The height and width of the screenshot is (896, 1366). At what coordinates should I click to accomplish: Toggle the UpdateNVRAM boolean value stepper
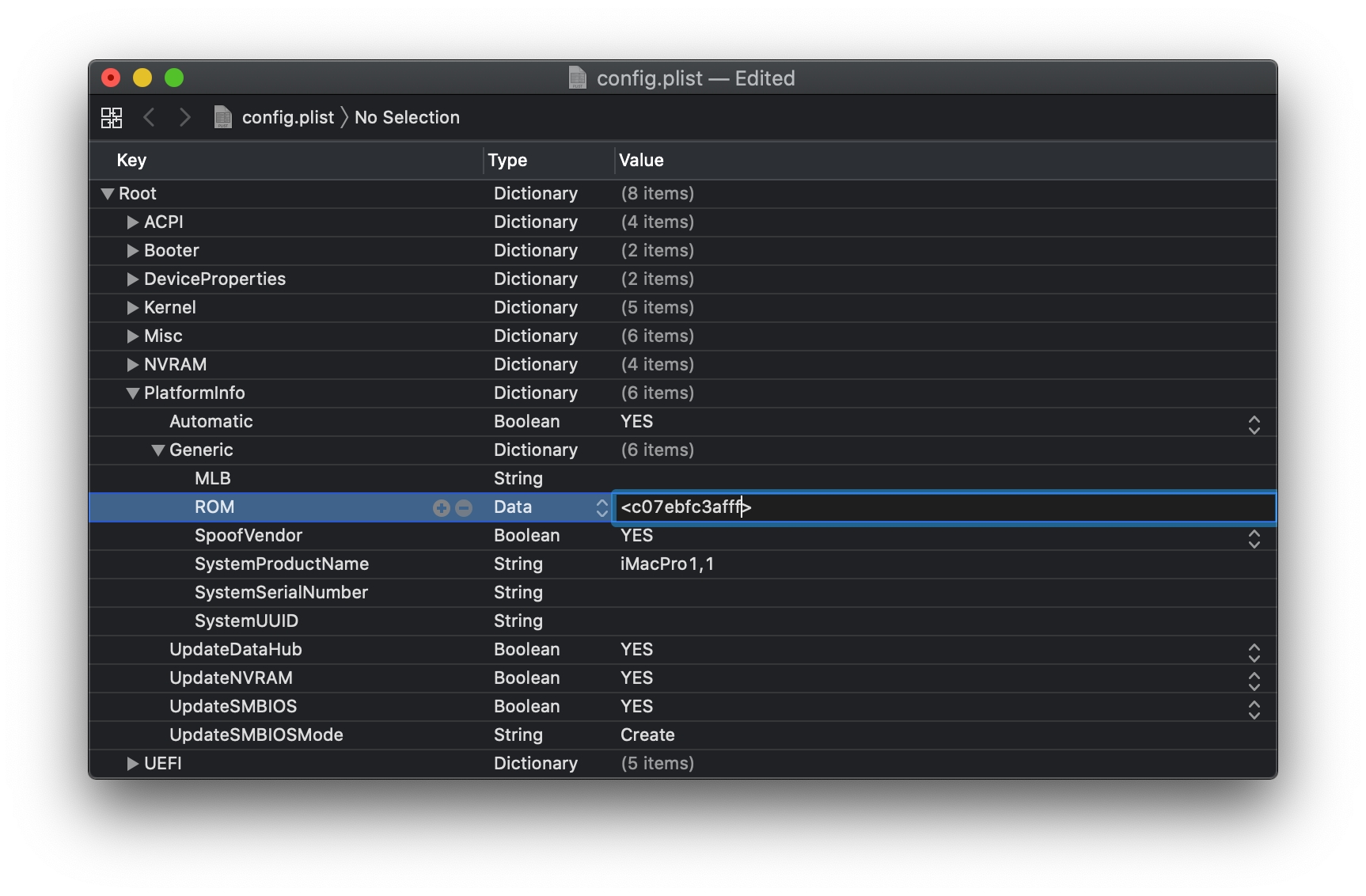pos(1254,681)
